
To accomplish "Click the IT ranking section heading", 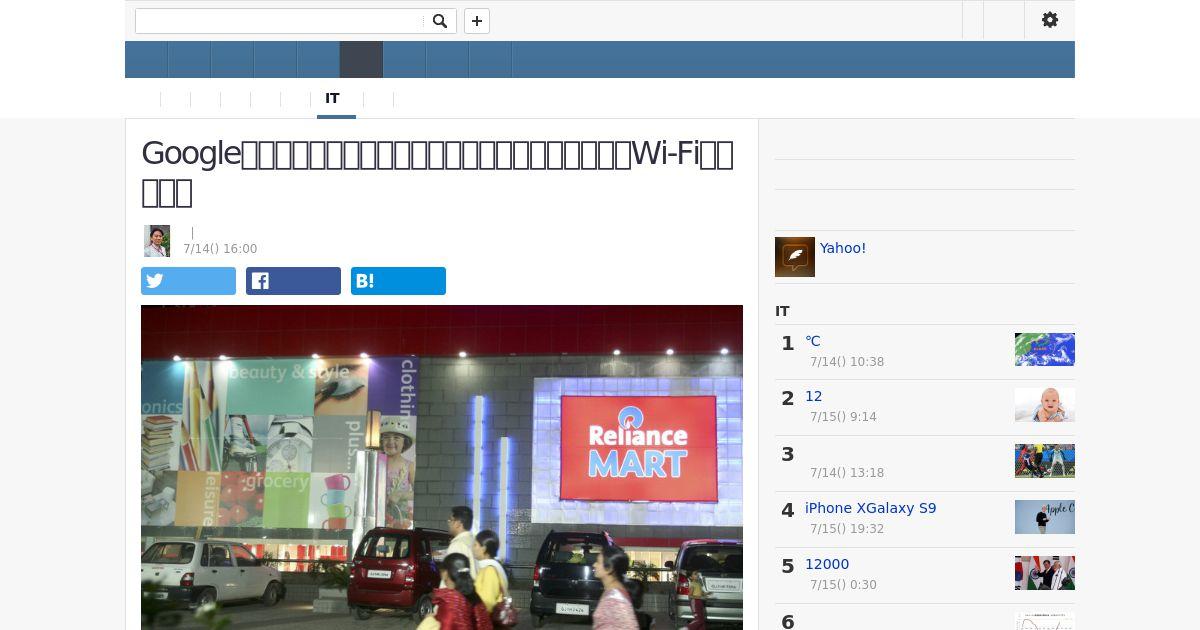I will [x=782, y=311].
